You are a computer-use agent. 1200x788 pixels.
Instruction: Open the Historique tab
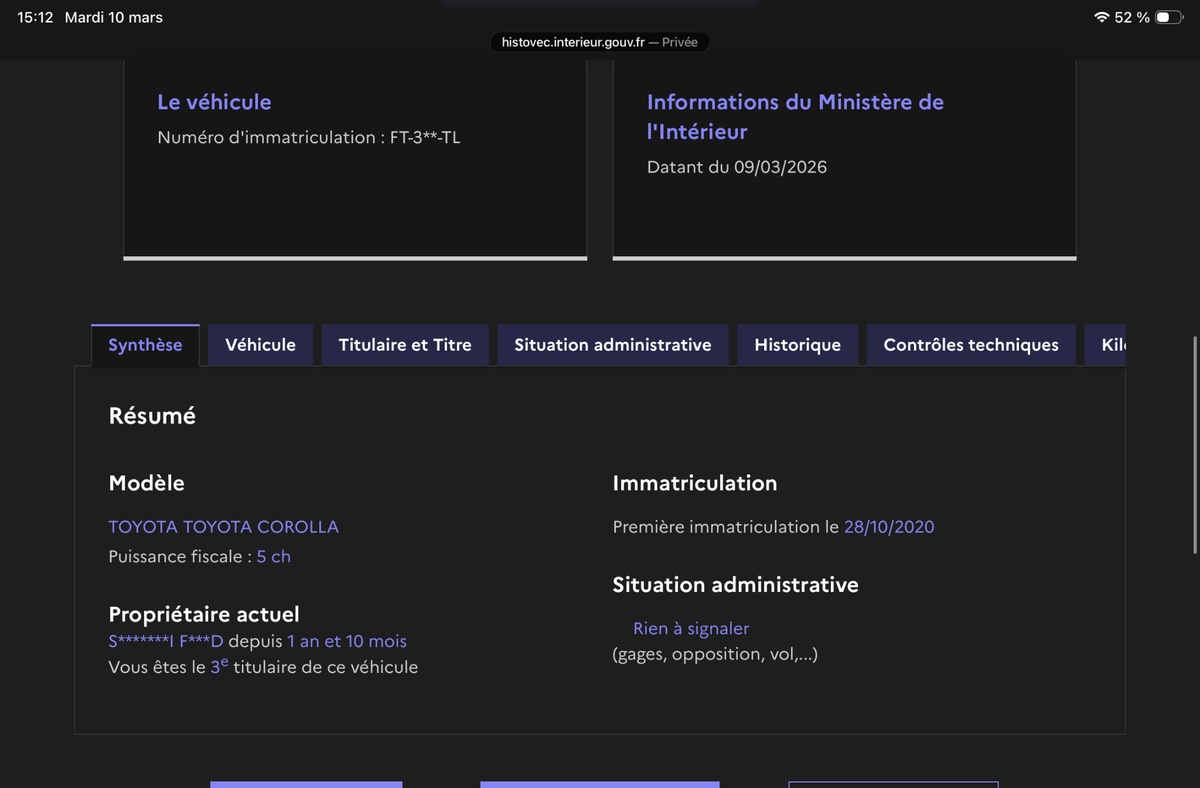(797, 345)
